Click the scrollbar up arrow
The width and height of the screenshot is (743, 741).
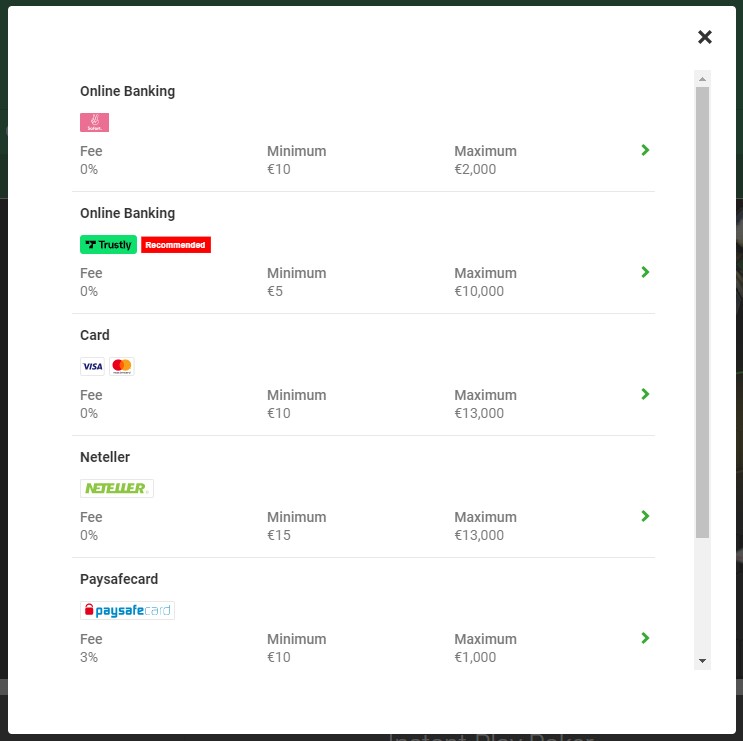point(702,79)
